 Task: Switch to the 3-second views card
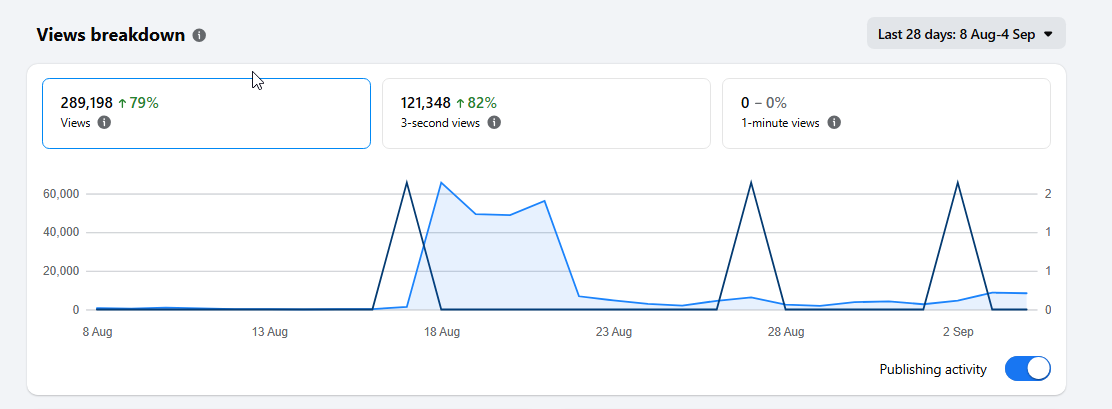[x=546, y=113]
